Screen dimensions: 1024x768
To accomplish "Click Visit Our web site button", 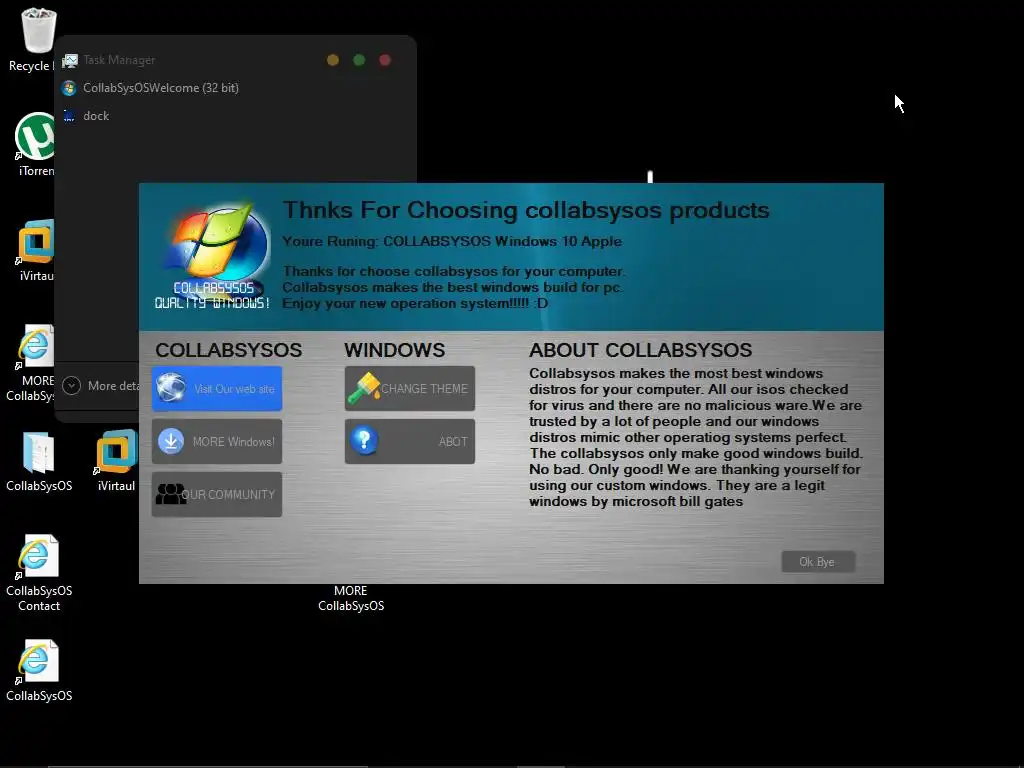I will click(x=217, y=389).
